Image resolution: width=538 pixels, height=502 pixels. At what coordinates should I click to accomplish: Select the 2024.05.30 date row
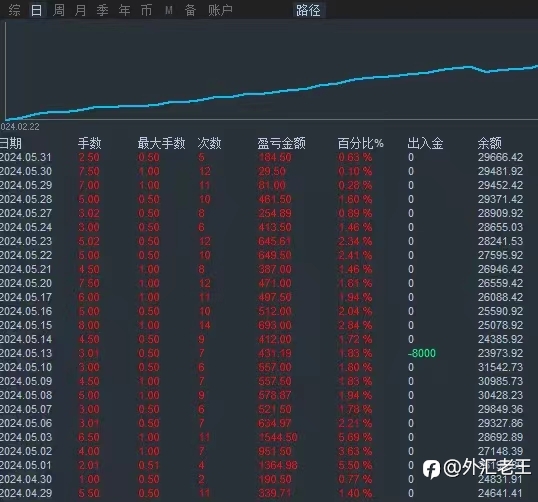coord(26,171)
